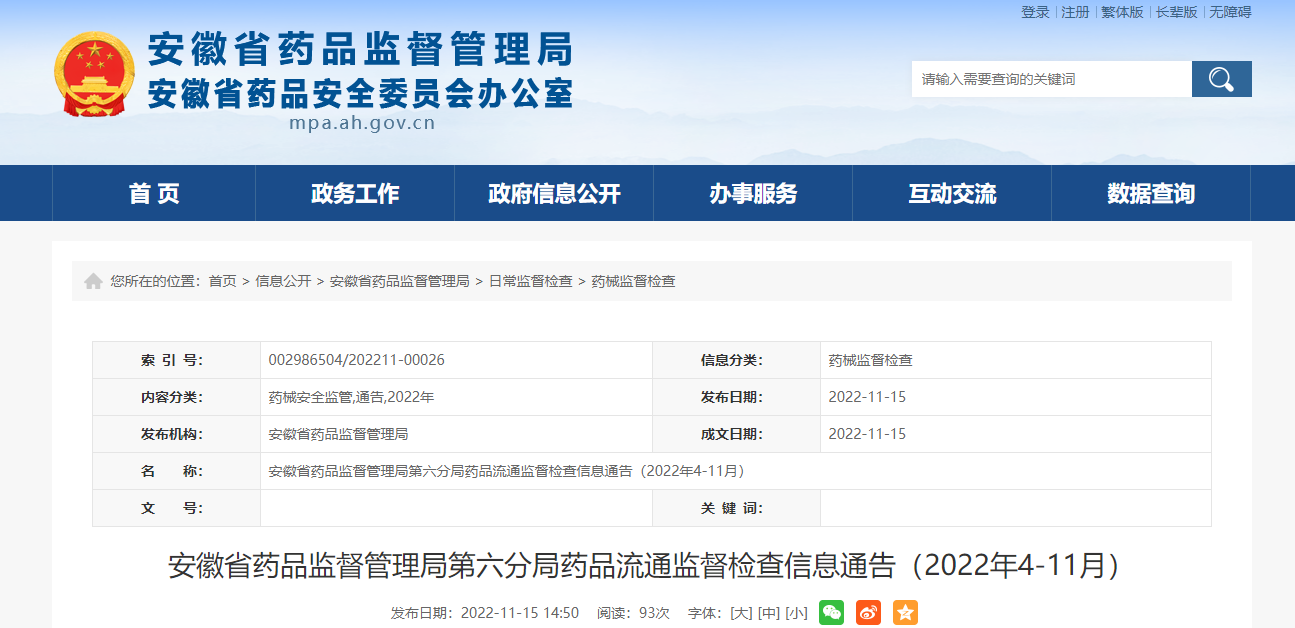Viewport: 1295px width, 628px height.
Task: Focus the keyword search input box
Action: [1051, 79]
